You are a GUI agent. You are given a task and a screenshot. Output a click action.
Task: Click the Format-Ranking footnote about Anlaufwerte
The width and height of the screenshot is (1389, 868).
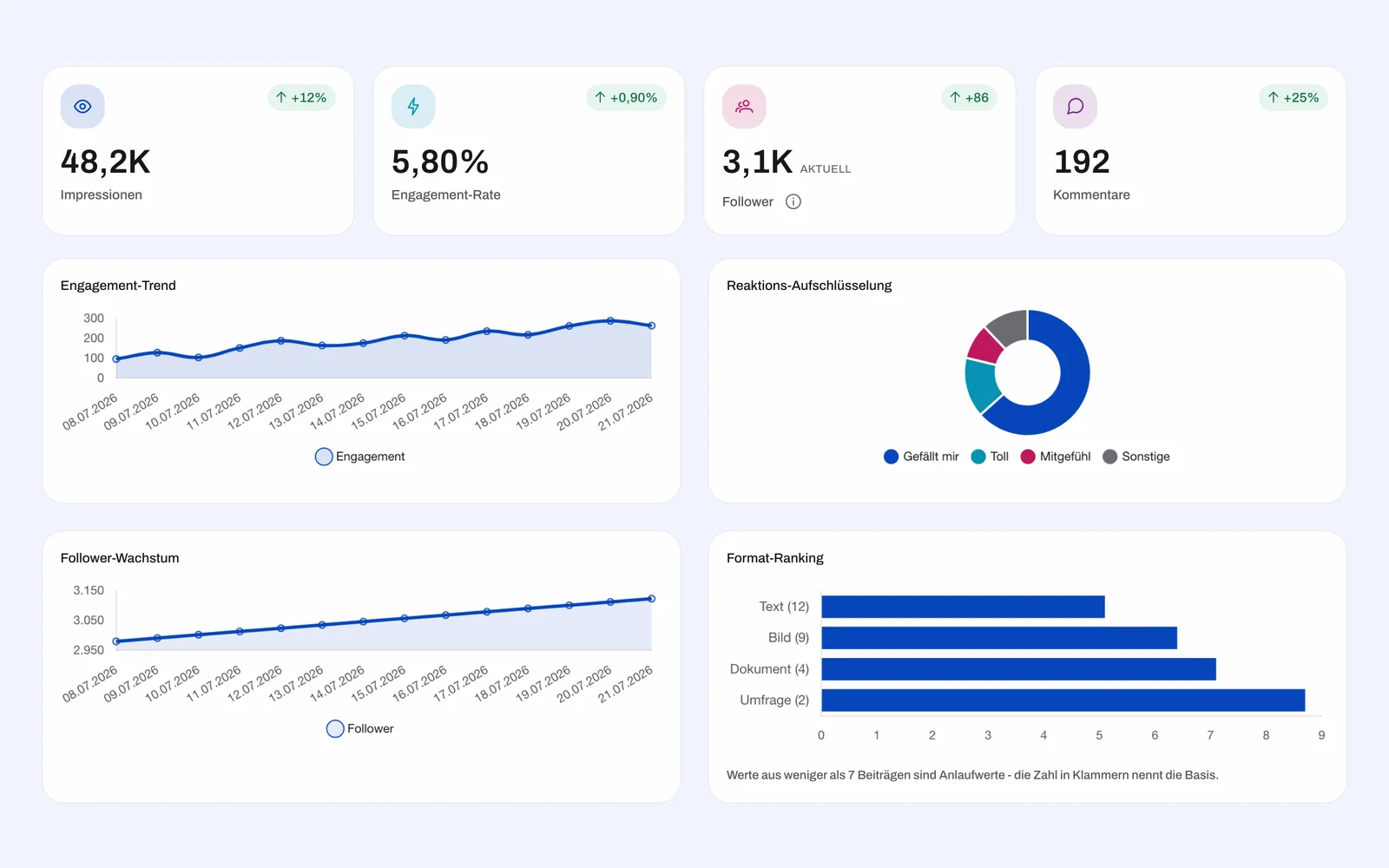coord(972,775)
